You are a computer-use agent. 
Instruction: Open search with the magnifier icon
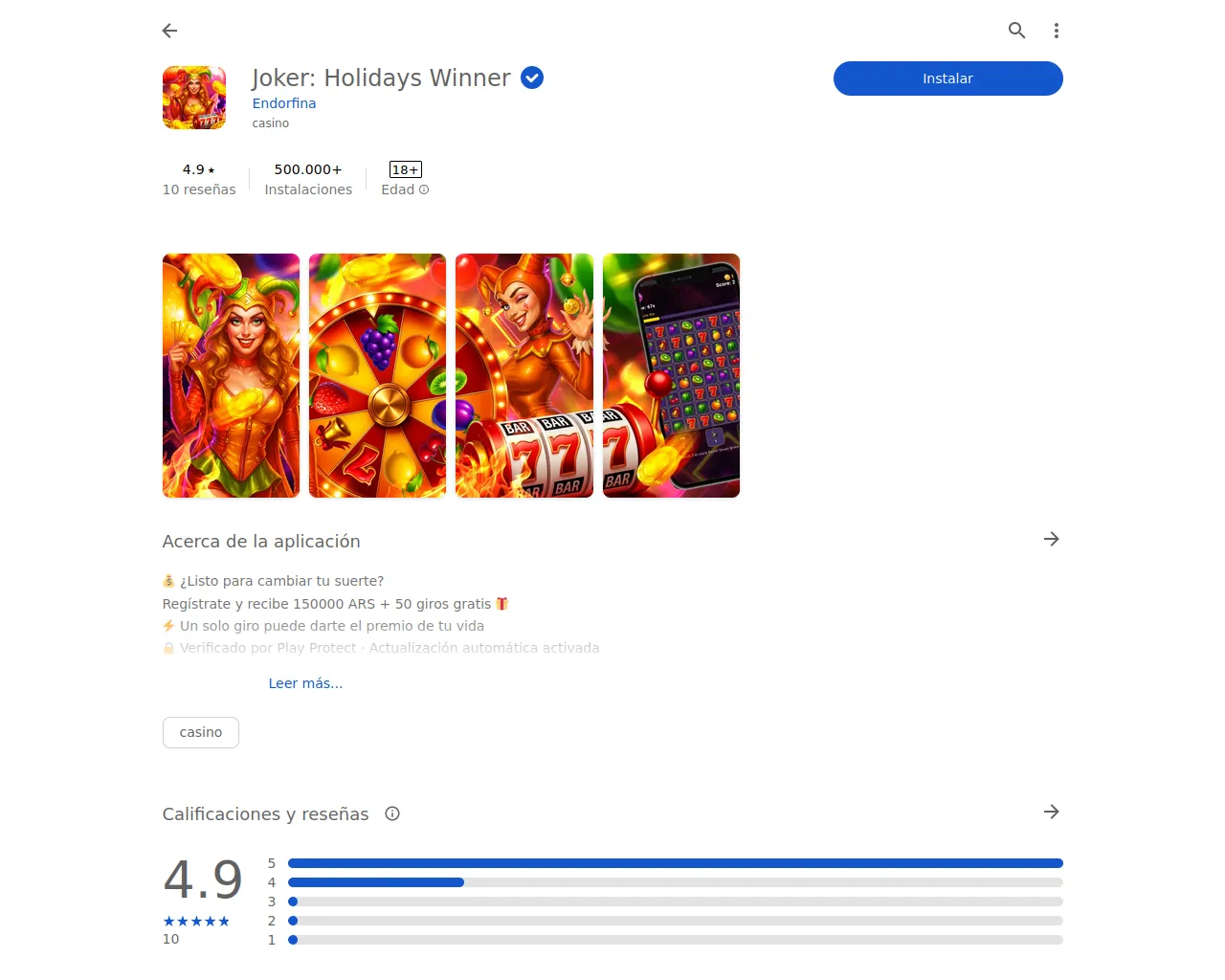[1016, 31]
